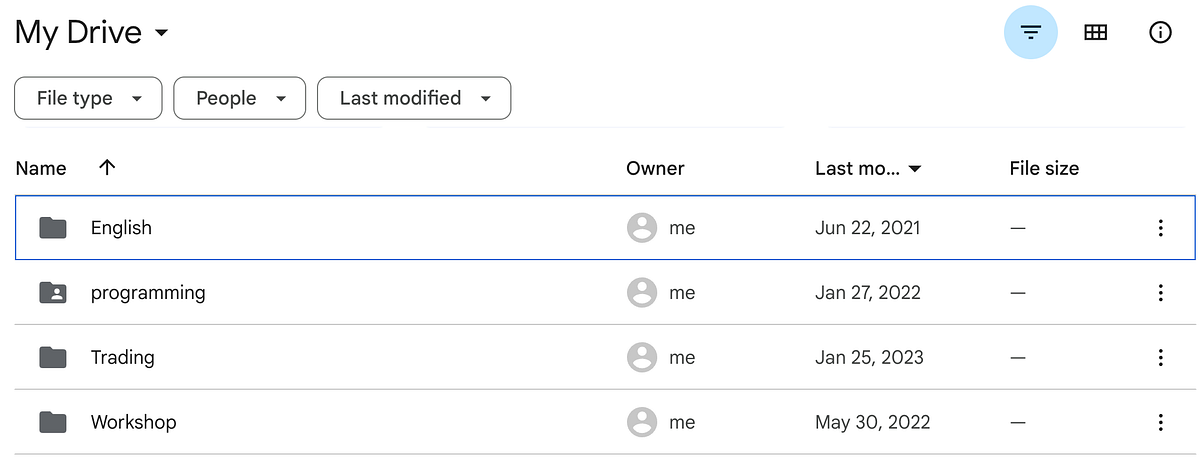The height and width of the screenshot is (463, 1200).
Task: Open the Workshop folder name
Action: tap(133, 422)
